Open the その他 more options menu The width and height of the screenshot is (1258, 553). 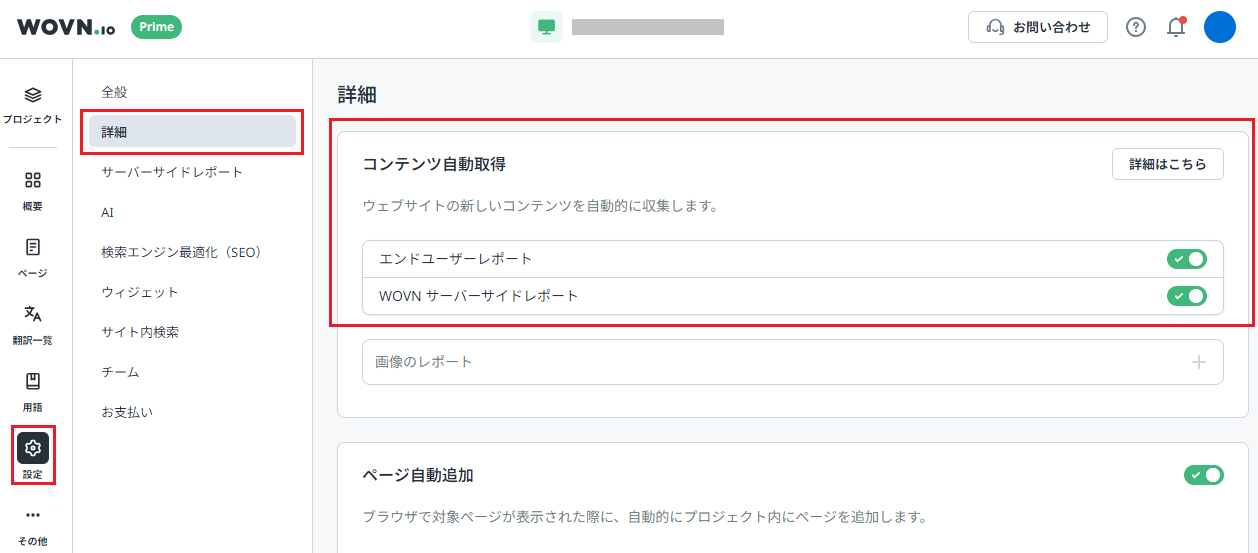point(32,516)
